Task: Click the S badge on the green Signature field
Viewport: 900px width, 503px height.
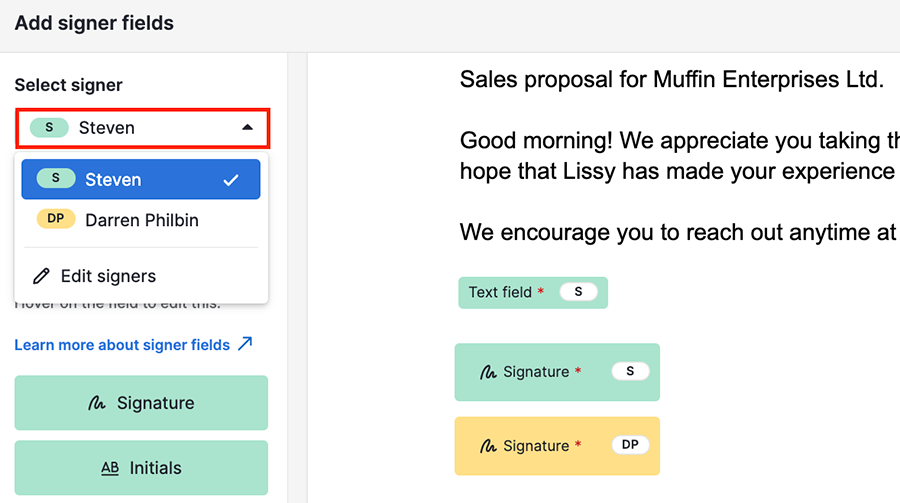Action: (630, 371)
